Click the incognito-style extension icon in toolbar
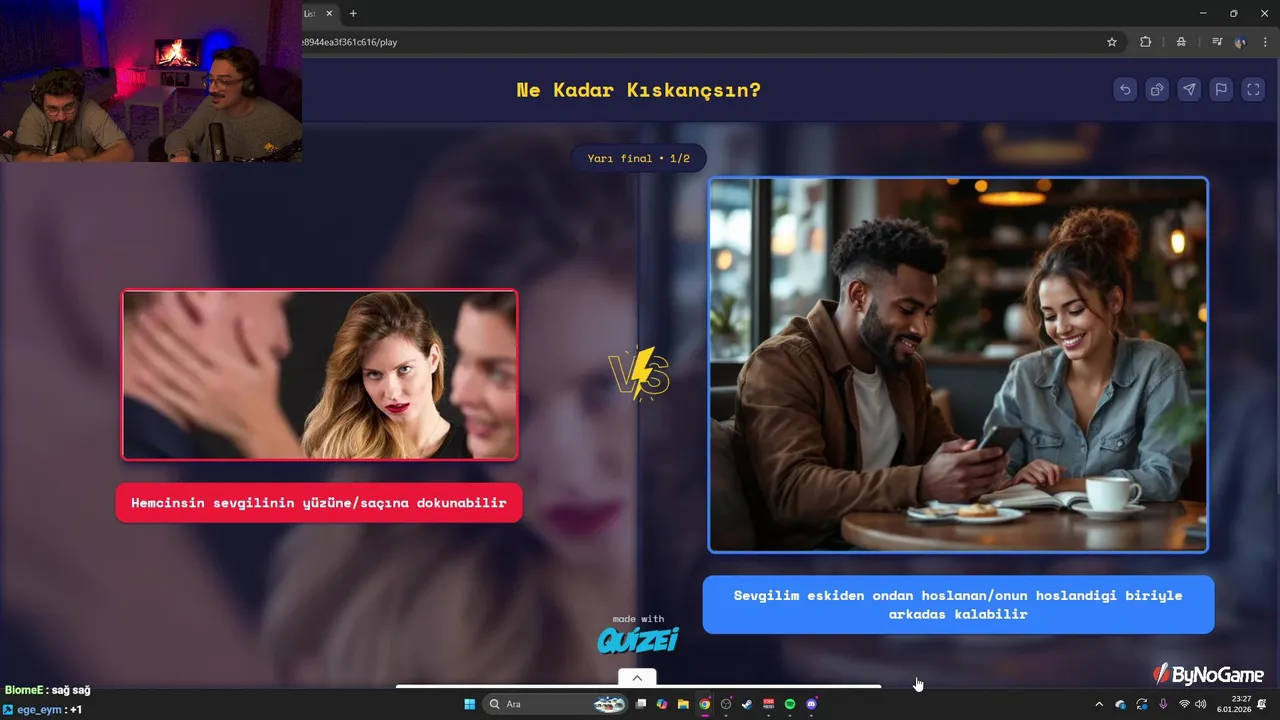This screenshot has height=720, width=1280. [x=1181, y=42]
